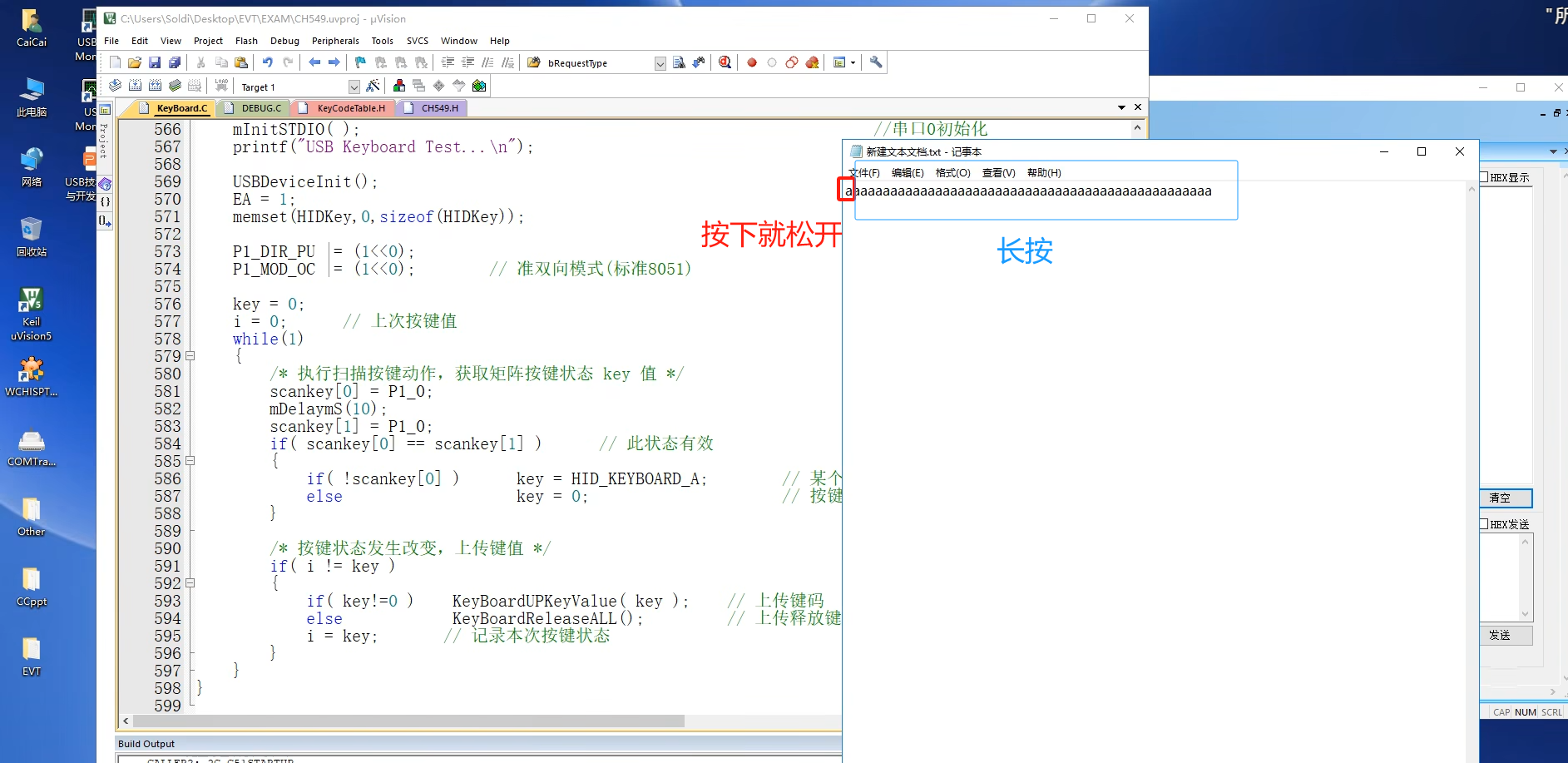The height and width of the screenshot is (763, 1568).
Task: Indent selected lines using Indent icon
Action: [448, 62]
